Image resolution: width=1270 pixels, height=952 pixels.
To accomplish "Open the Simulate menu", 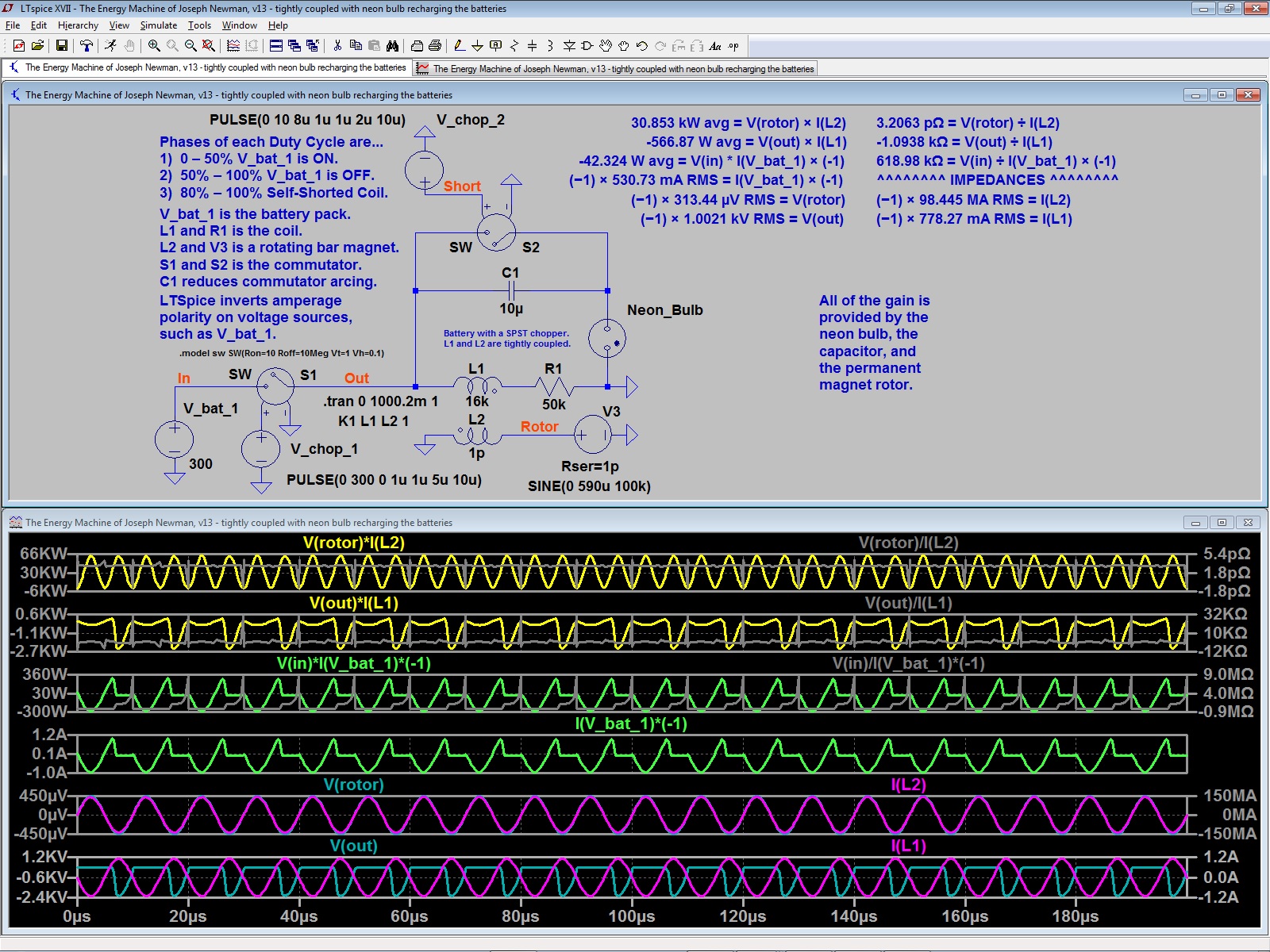I will 158,25.
